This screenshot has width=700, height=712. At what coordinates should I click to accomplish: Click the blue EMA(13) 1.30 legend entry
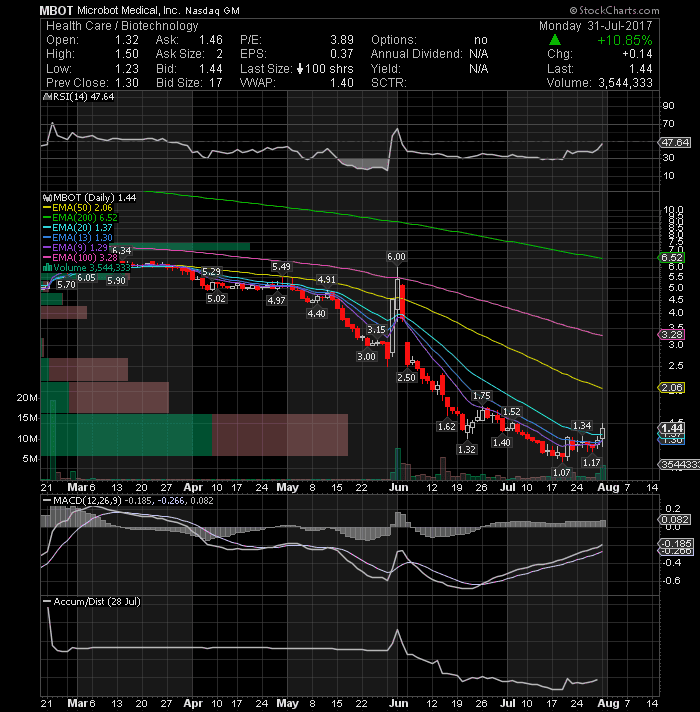click(x=78, y=237)
